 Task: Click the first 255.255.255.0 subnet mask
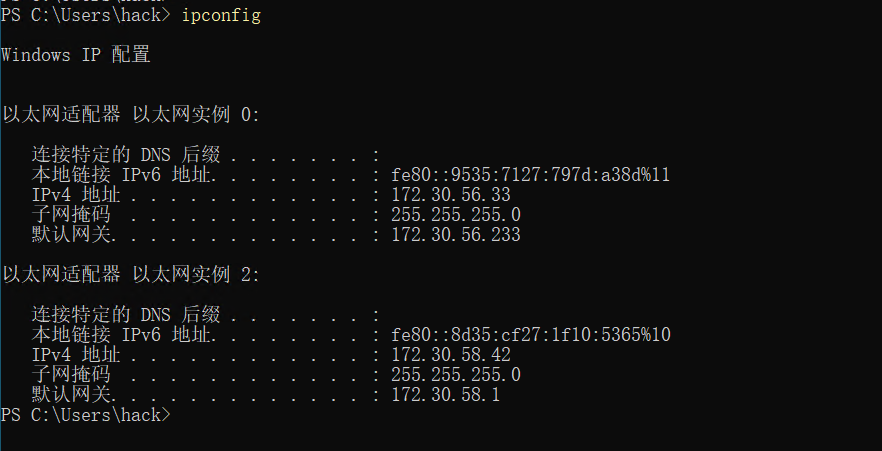pos(456,215)
